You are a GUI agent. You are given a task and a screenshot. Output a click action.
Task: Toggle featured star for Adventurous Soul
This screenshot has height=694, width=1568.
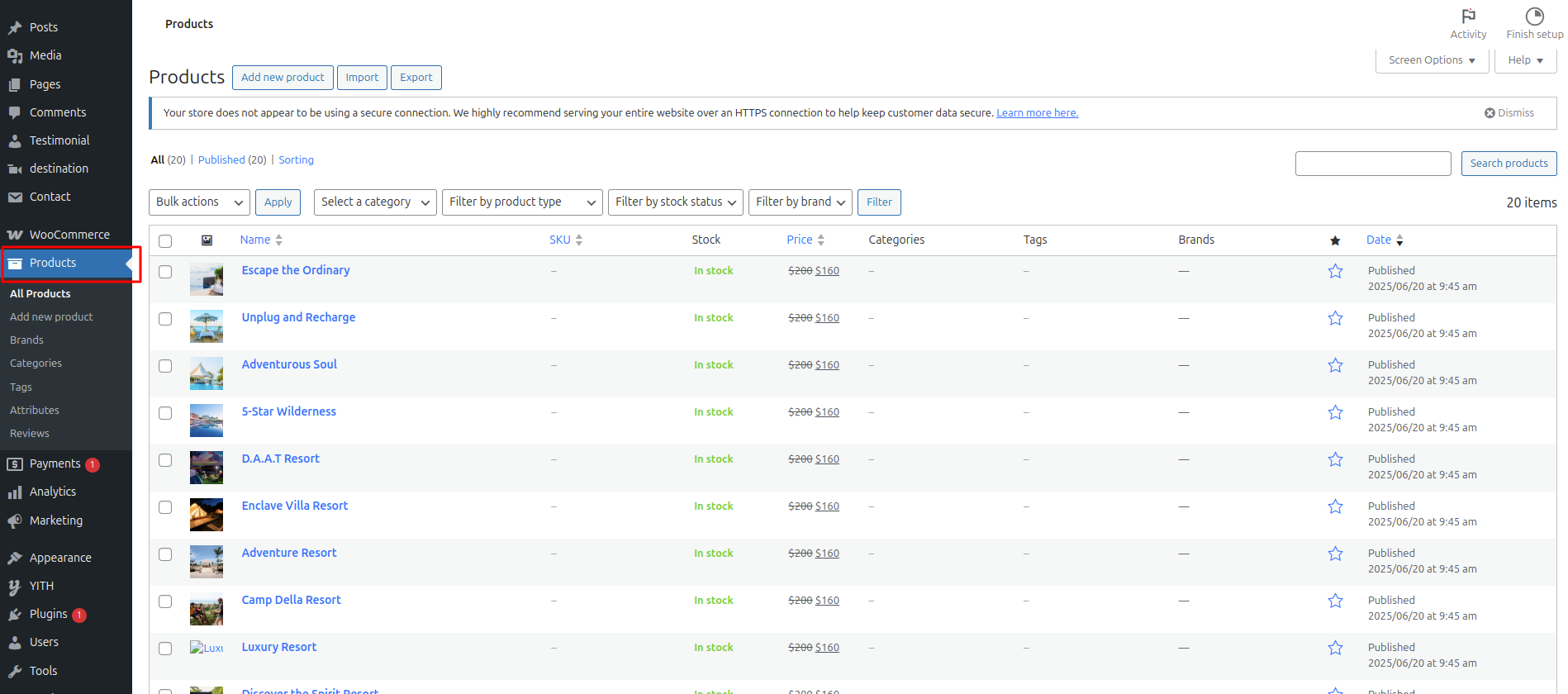coord(1335,365)
